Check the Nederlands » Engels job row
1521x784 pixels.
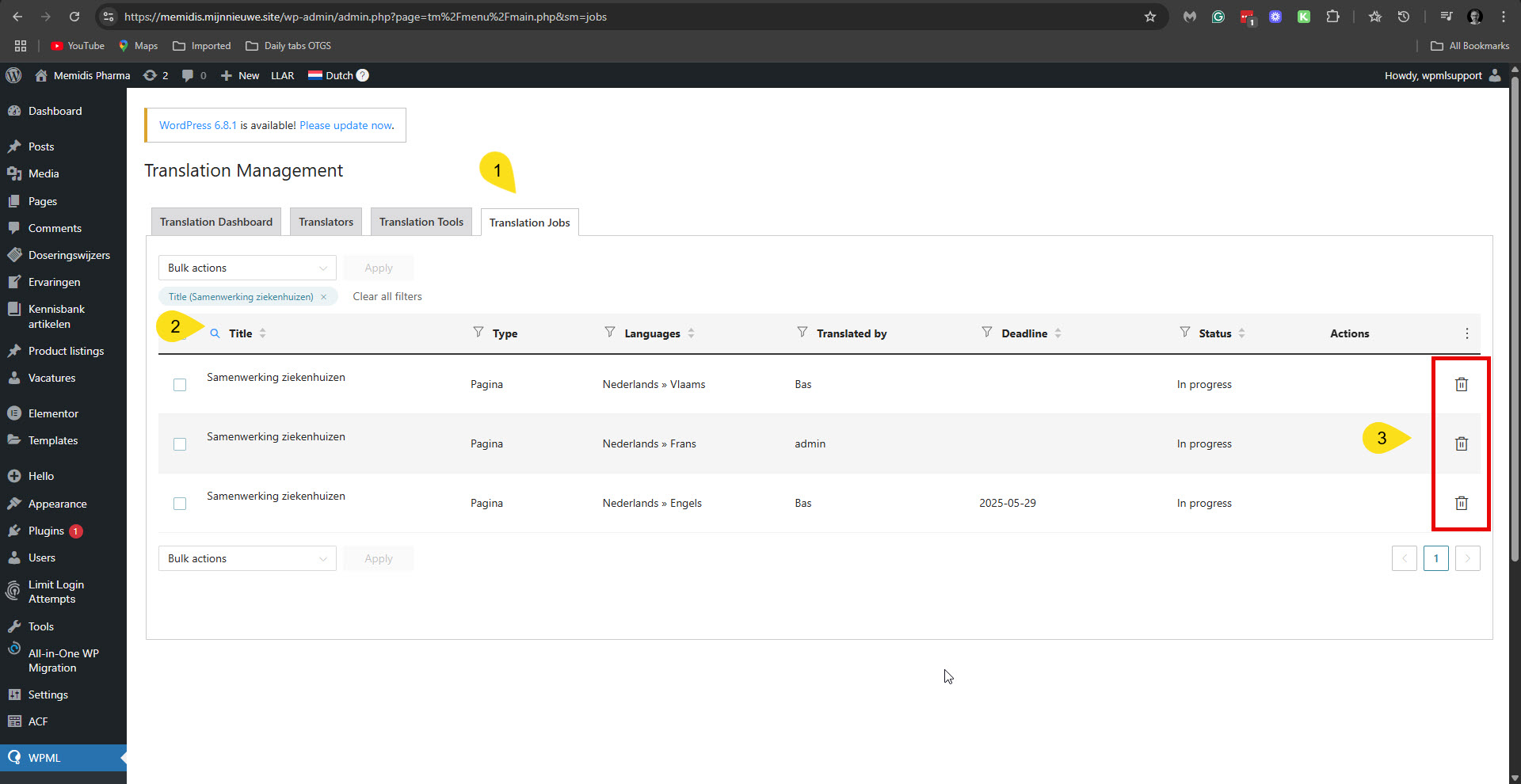tap(180, 504)
